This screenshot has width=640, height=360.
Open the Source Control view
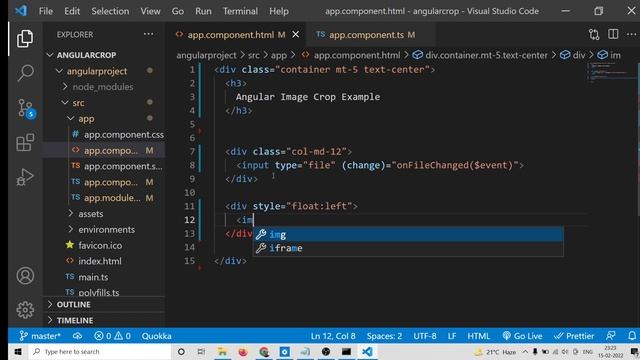(x=26, y=109)
